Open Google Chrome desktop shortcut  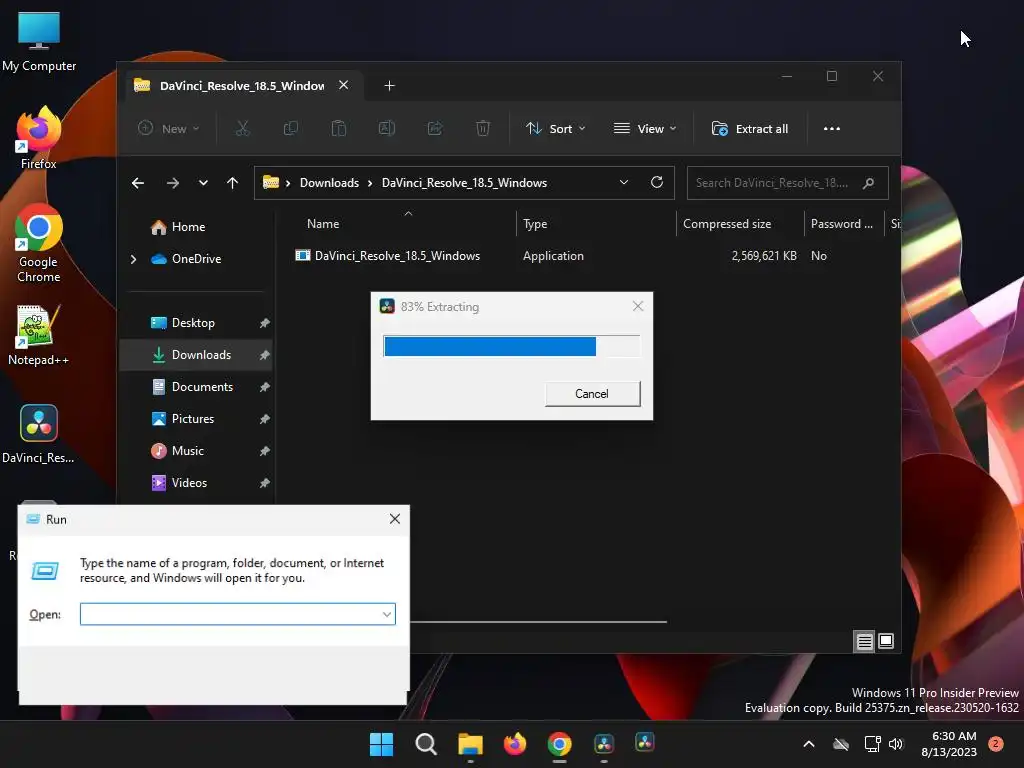39,243
